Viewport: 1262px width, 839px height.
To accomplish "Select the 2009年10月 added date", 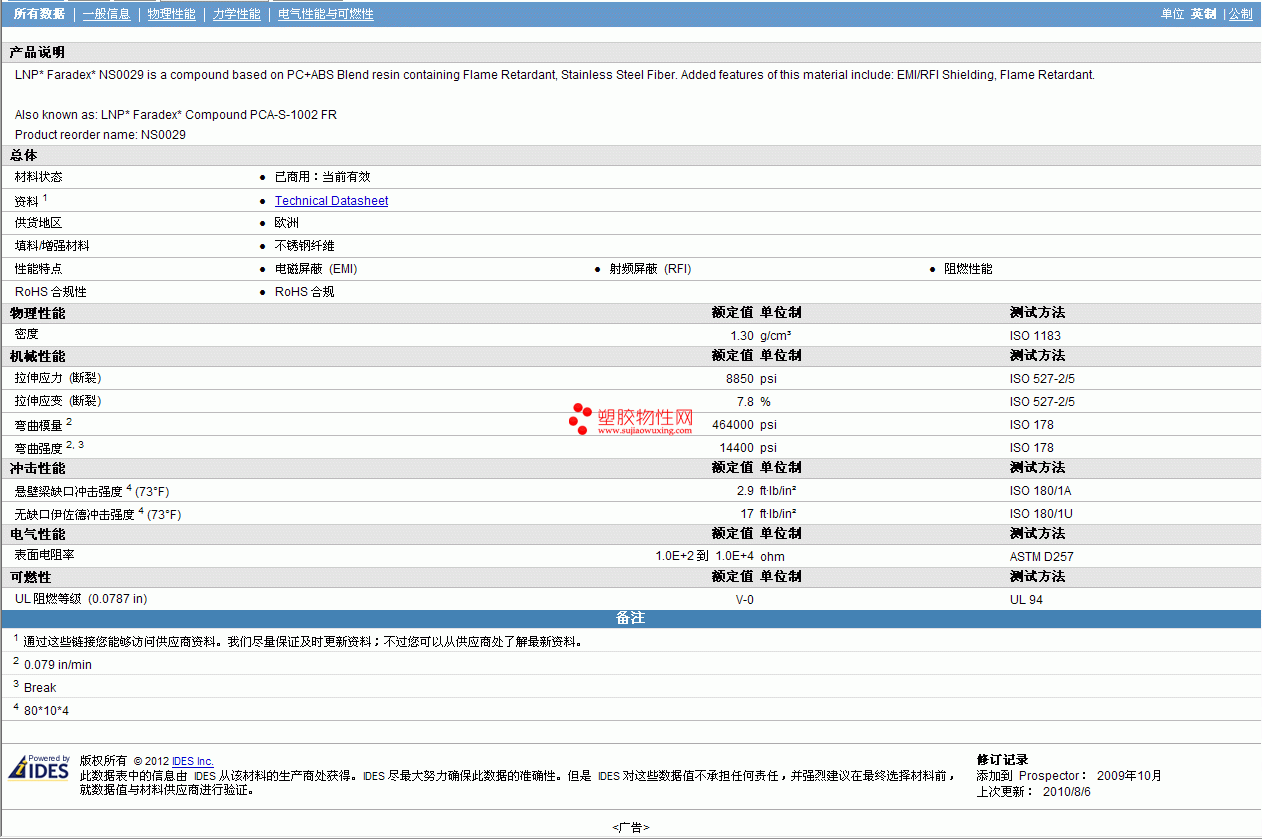I will tap(1129, 776).
